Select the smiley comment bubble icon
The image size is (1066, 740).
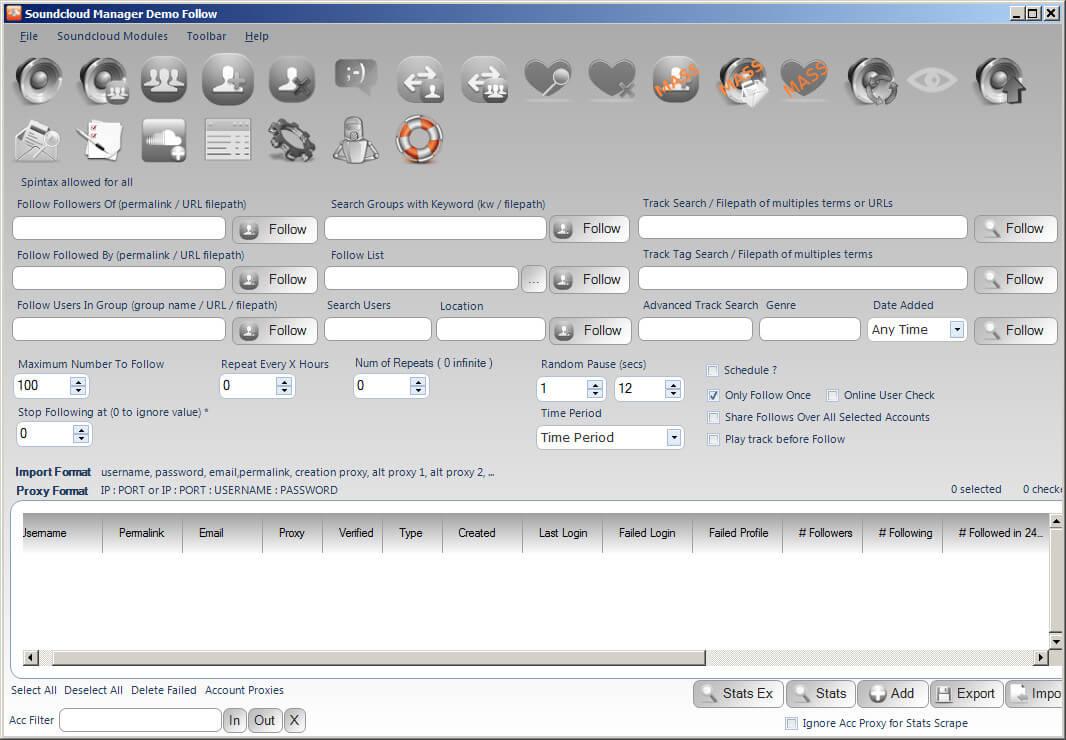click(x=356, y=77)
